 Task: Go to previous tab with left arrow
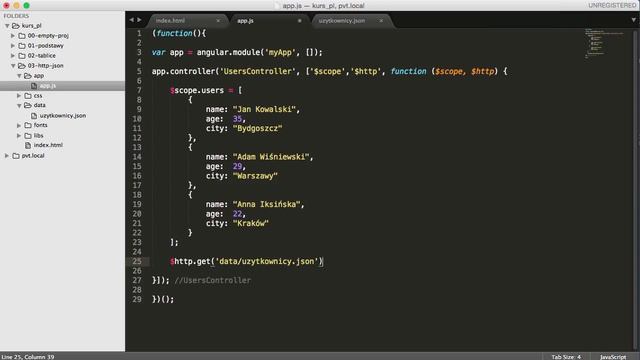(131, 20)
